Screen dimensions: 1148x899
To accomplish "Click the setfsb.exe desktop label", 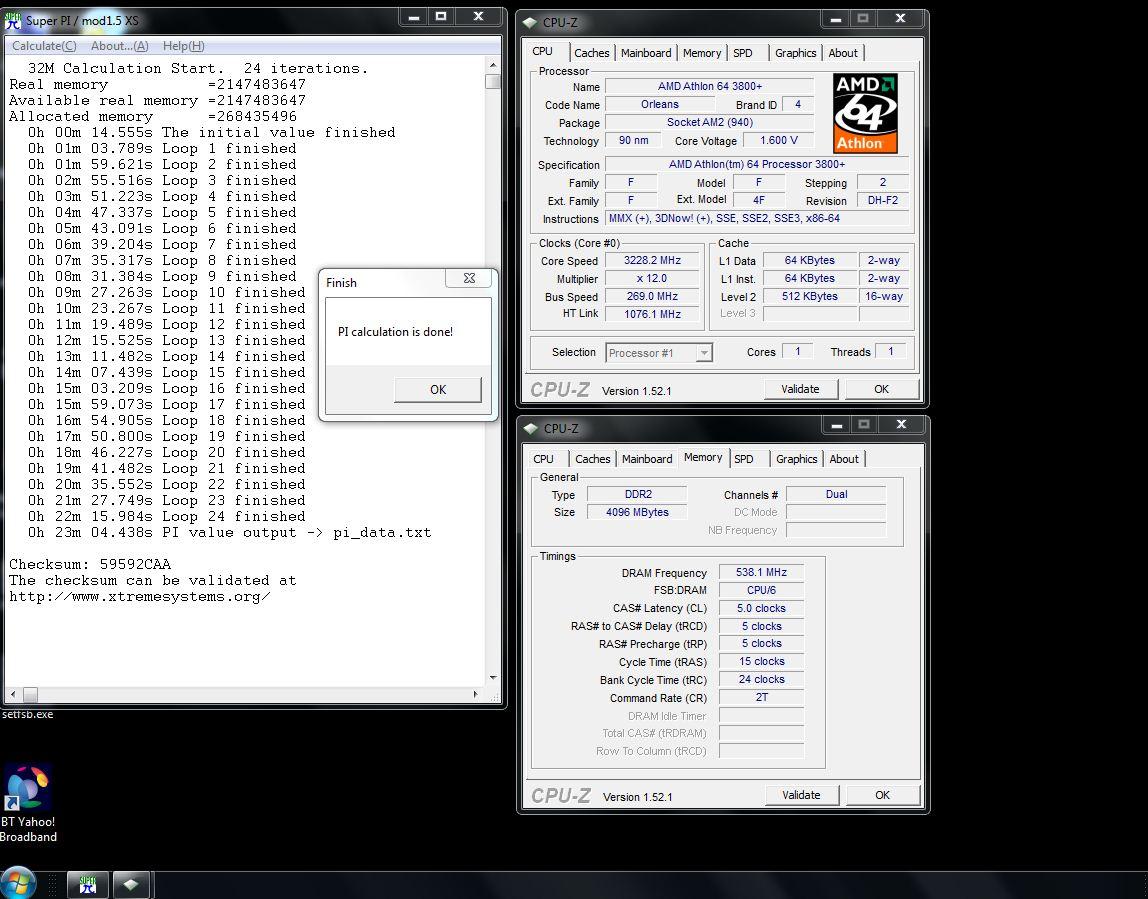I will click(27, 715).
